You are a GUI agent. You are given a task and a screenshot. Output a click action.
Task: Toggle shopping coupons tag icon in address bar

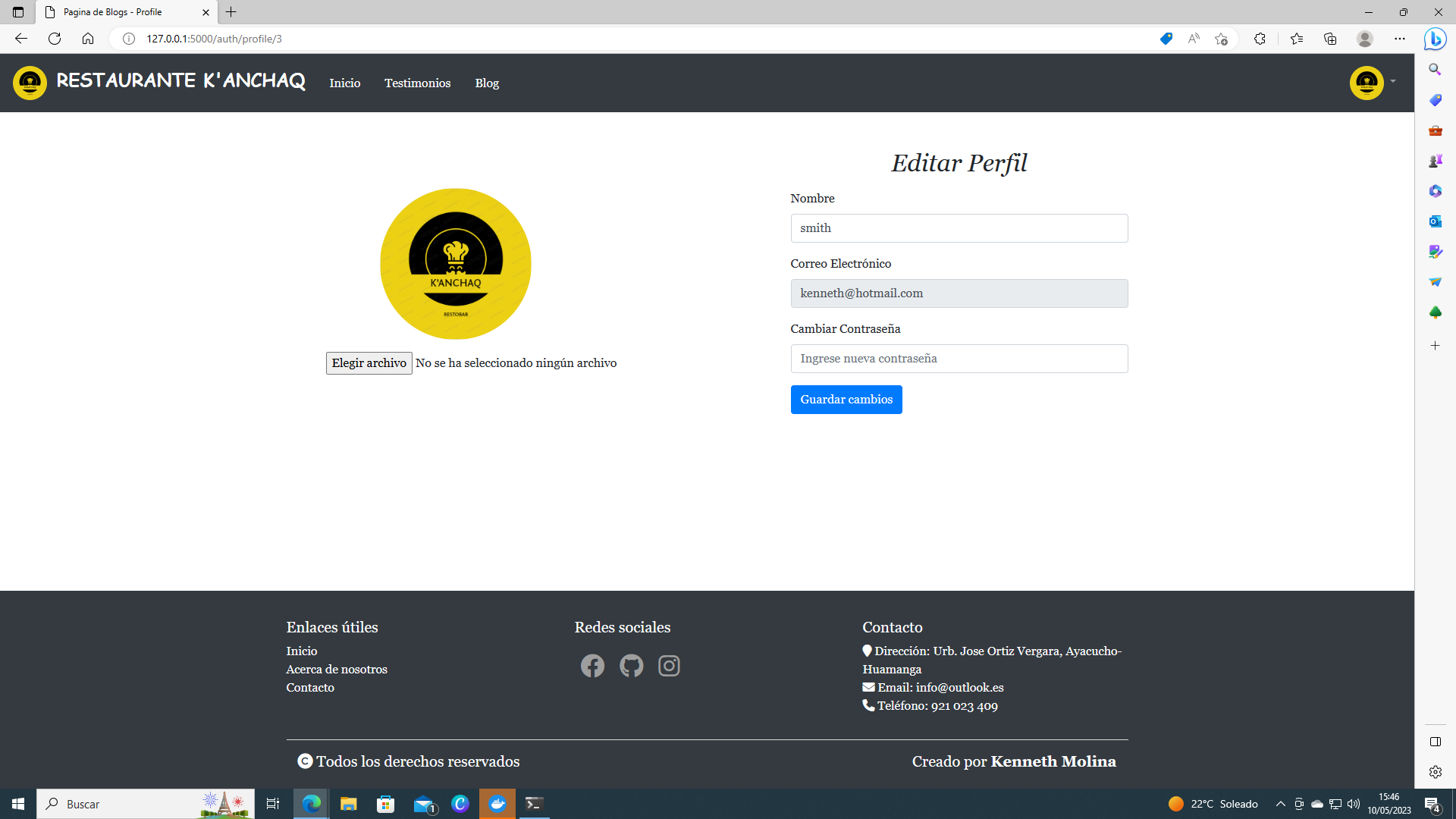(1166, 39)
